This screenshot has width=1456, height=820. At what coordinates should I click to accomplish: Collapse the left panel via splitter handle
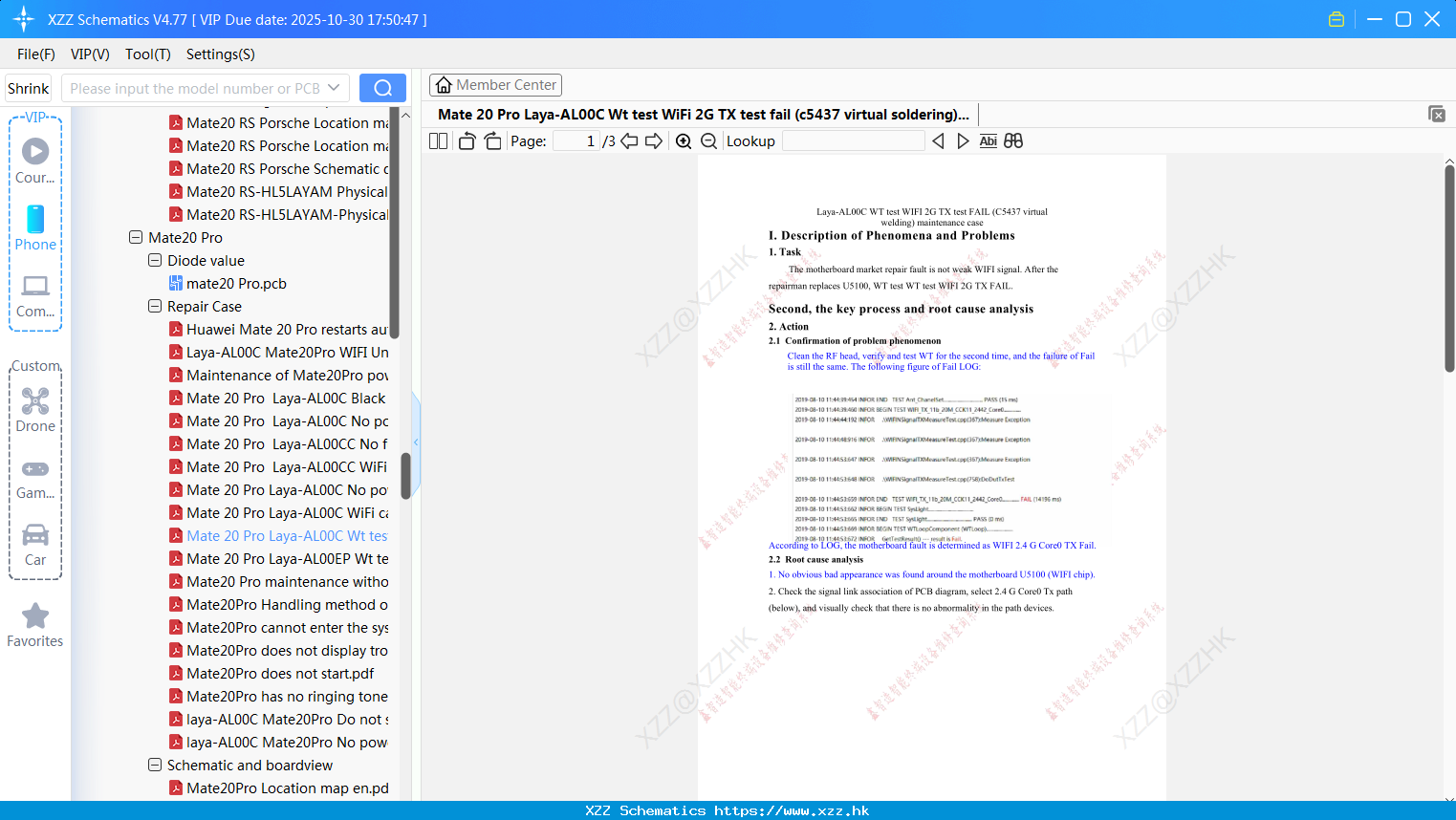[x=416, y=442]
